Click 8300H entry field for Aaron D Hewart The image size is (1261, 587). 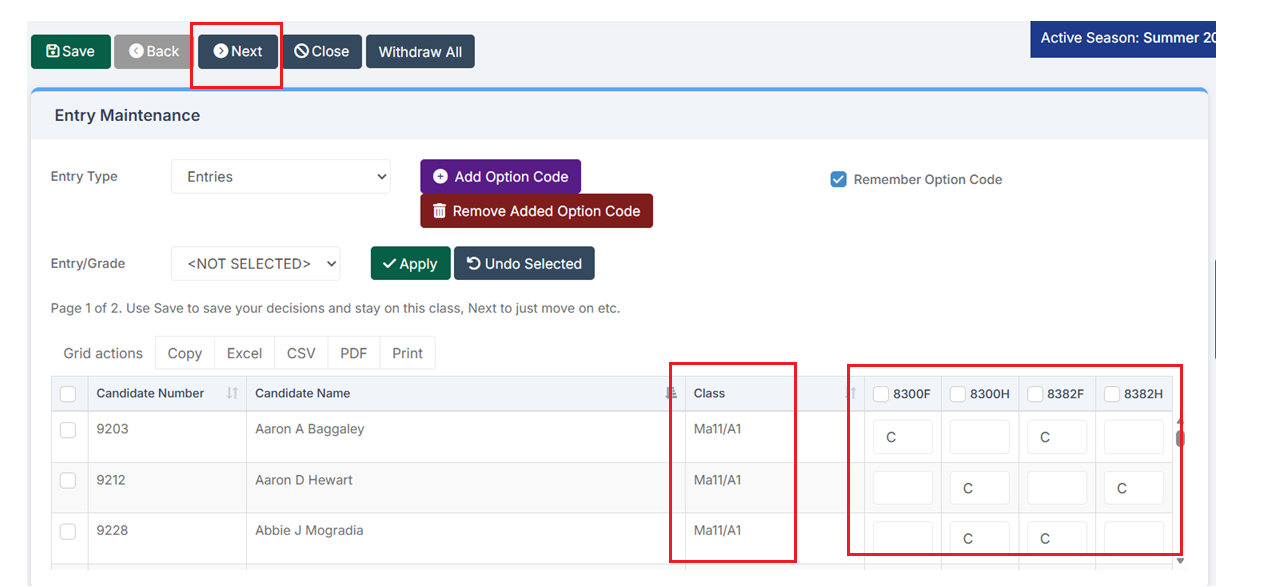click(x=979, y=488)
